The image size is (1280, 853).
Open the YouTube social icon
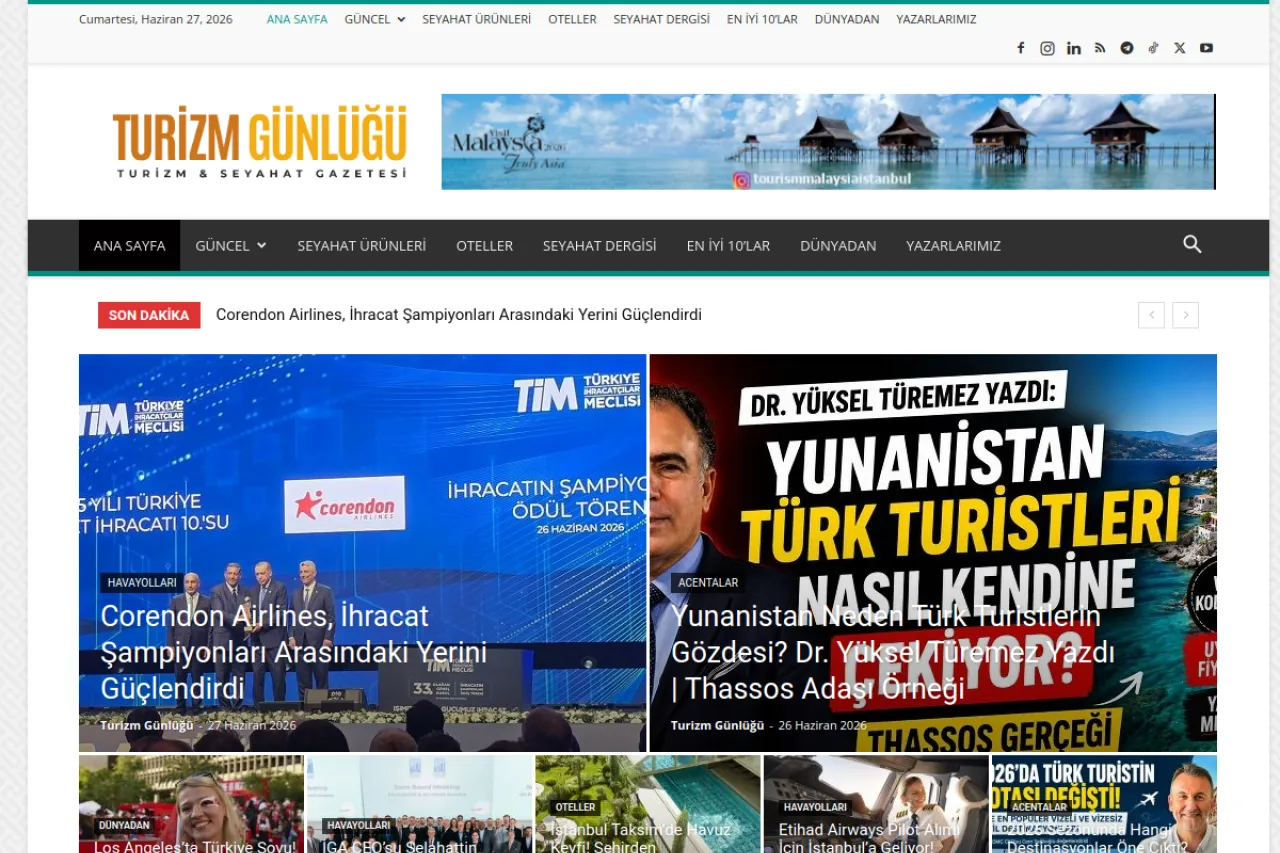coord(1206,48)
